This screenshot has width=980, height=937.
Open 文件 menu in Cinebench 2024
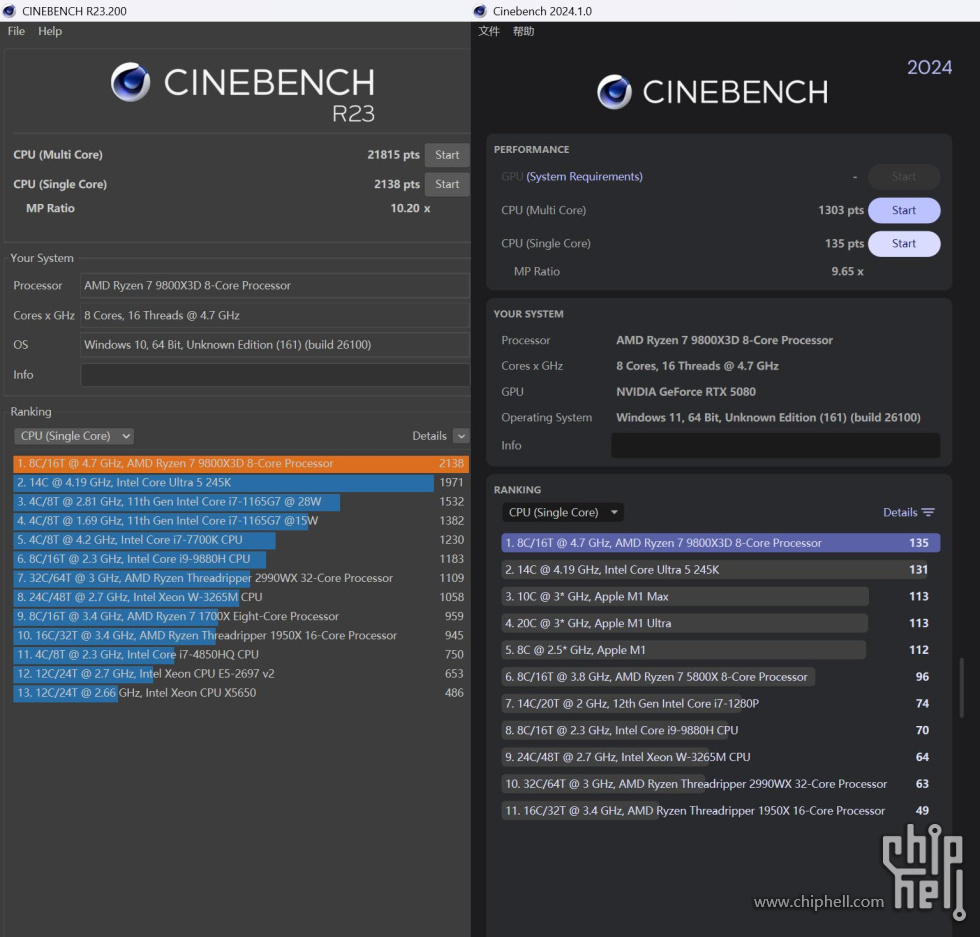pyautogui.click(x=489, y=31)
